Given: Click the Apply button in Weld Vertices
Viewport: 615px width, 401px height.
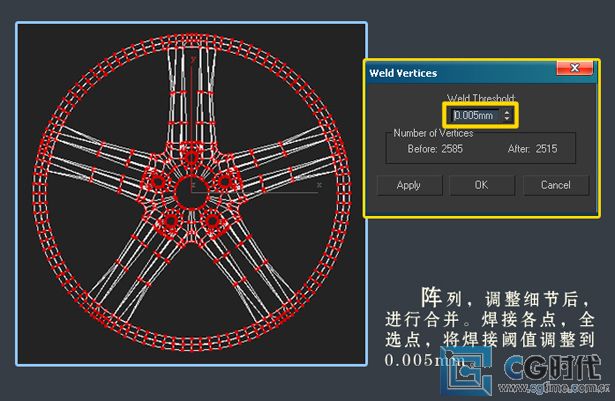Looking at the screenshot, I should click(x=408, y=185).
